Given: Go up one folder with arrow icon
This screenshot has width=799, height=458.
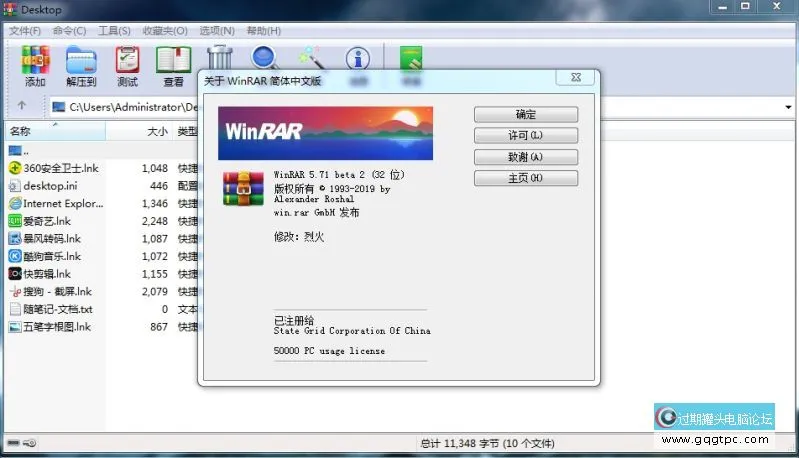Looking at the screenshot, I should [x=21, y=105].
